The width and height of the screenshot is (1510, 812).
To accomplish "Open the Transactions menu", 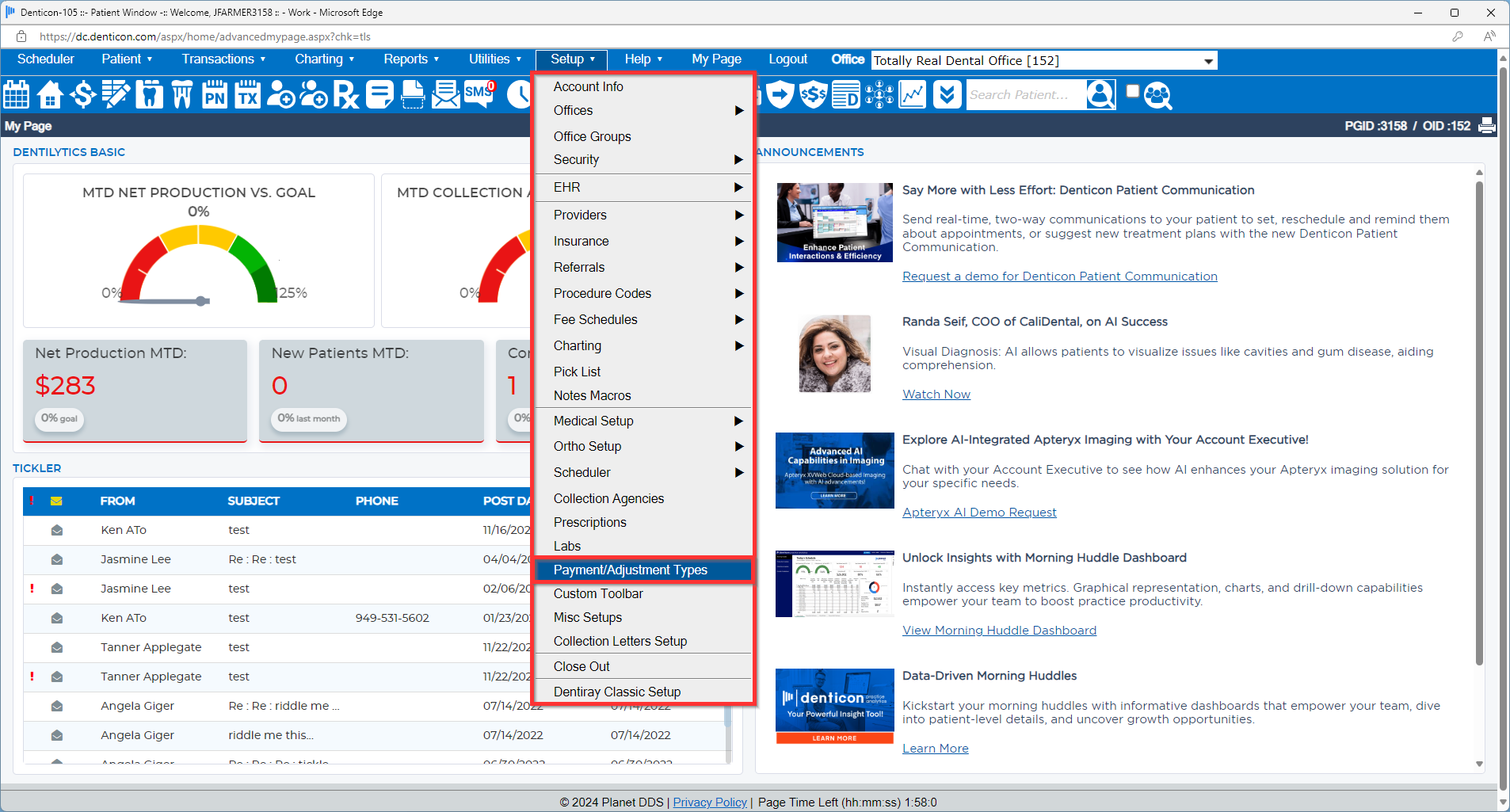I will click(x=223, y=59).
